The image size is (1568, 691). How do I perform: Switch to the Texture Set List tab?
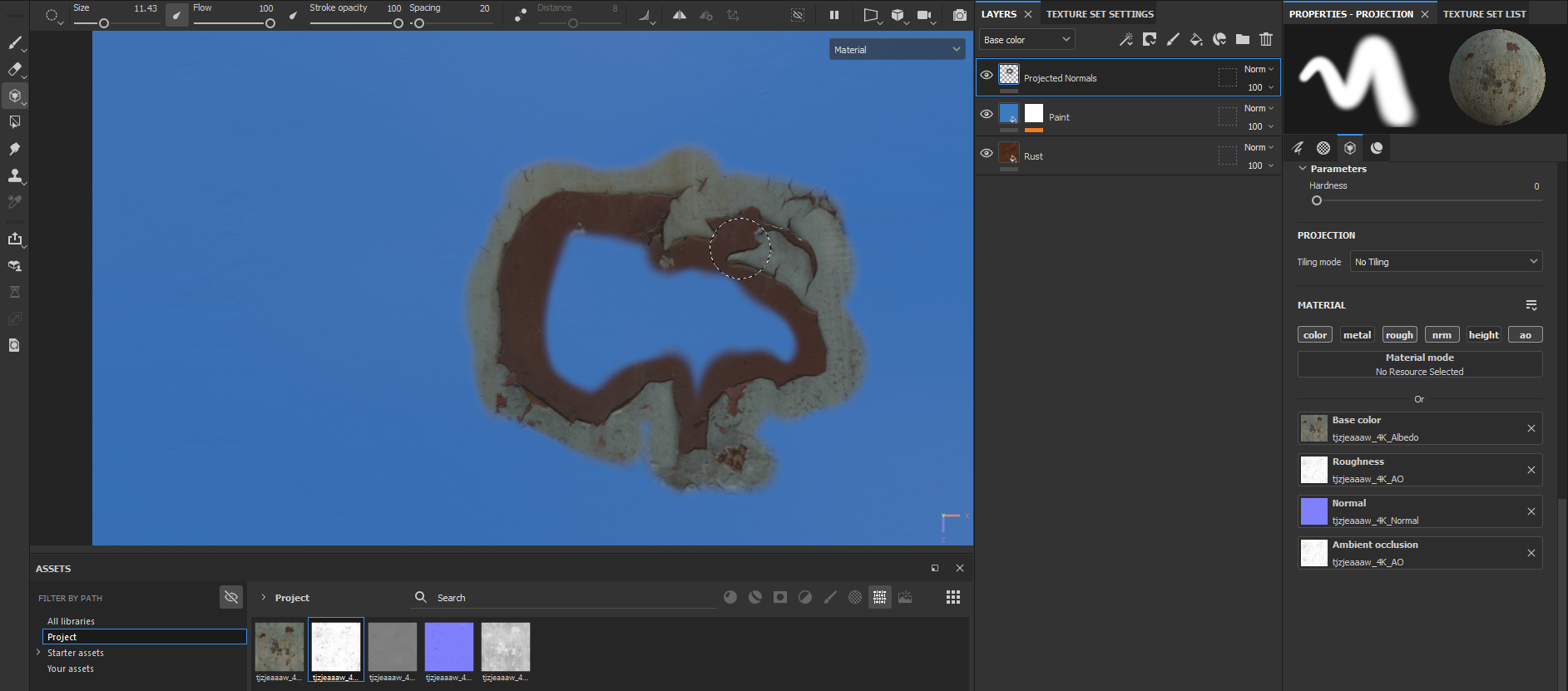[x=1484, y=14]
